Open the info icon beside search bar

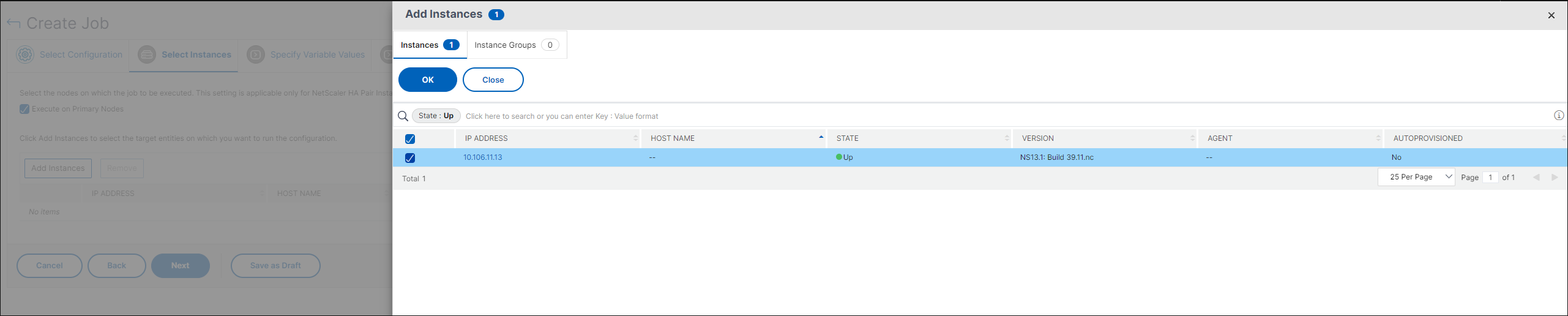[x=1559, y=116]
